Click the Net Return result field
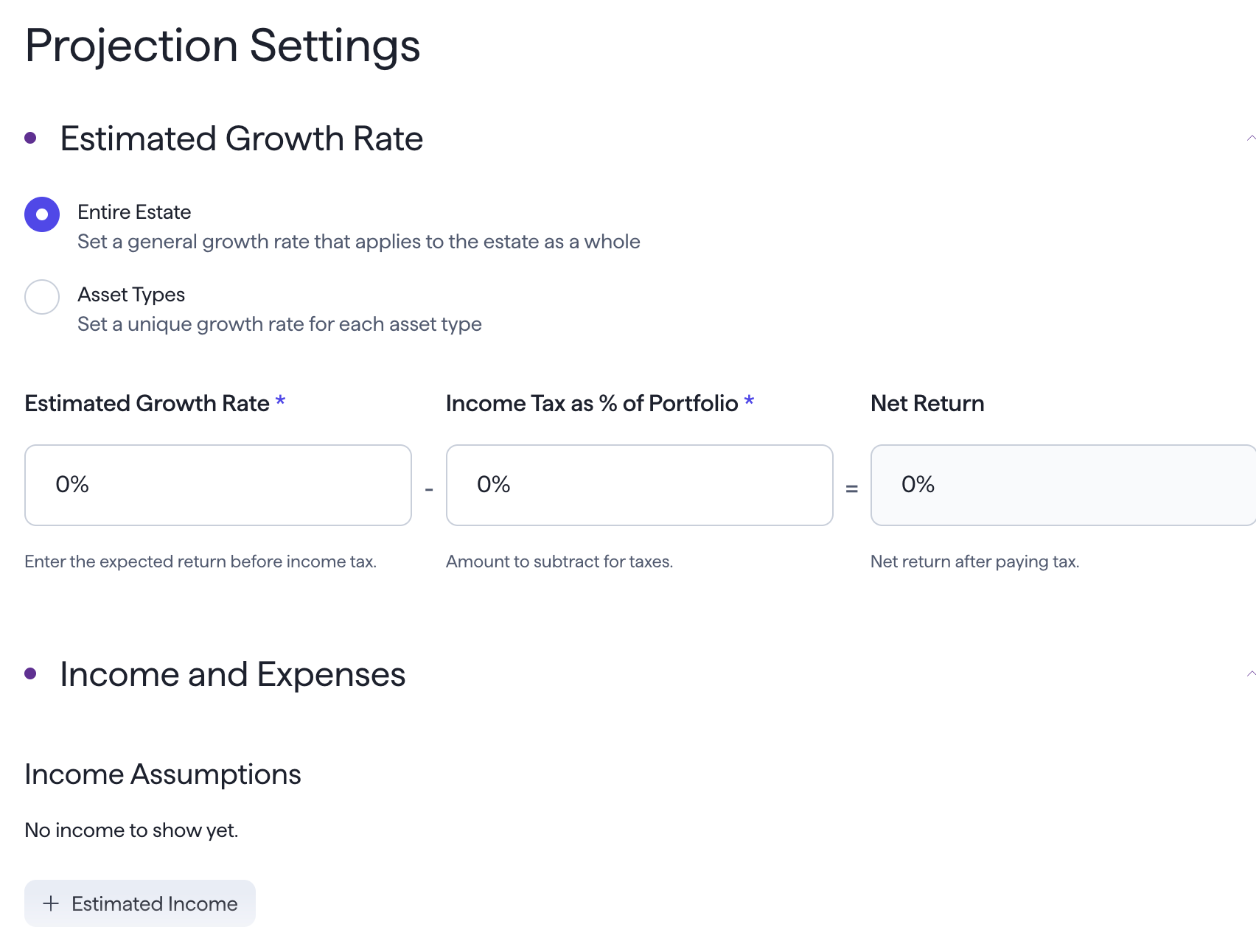Image resolution: width=1256 pixels, height=952 pixels. click(x=1061, y=485)
